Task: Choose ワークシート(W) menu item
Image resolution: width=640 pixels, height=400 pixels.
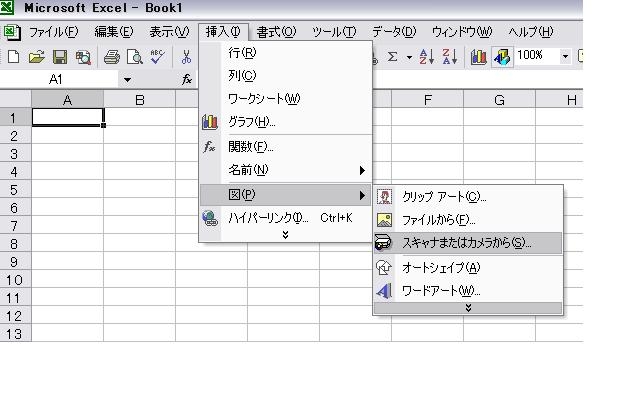Action: tap(286, 98)
